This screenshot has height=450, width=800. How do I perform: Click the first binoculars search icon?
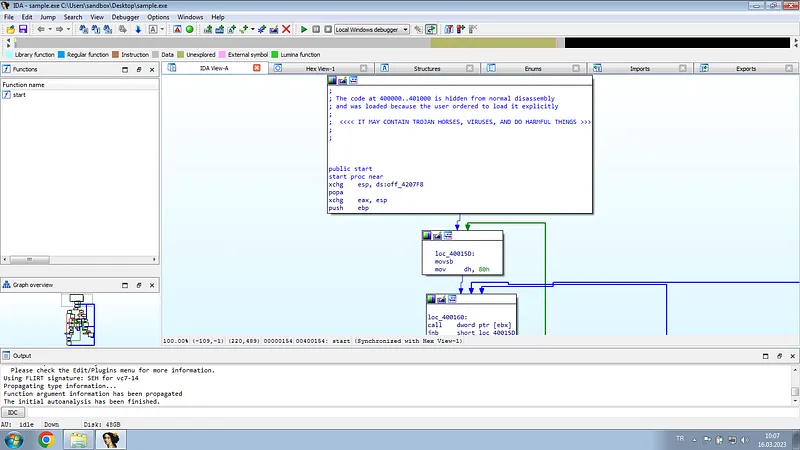(84, 30)
